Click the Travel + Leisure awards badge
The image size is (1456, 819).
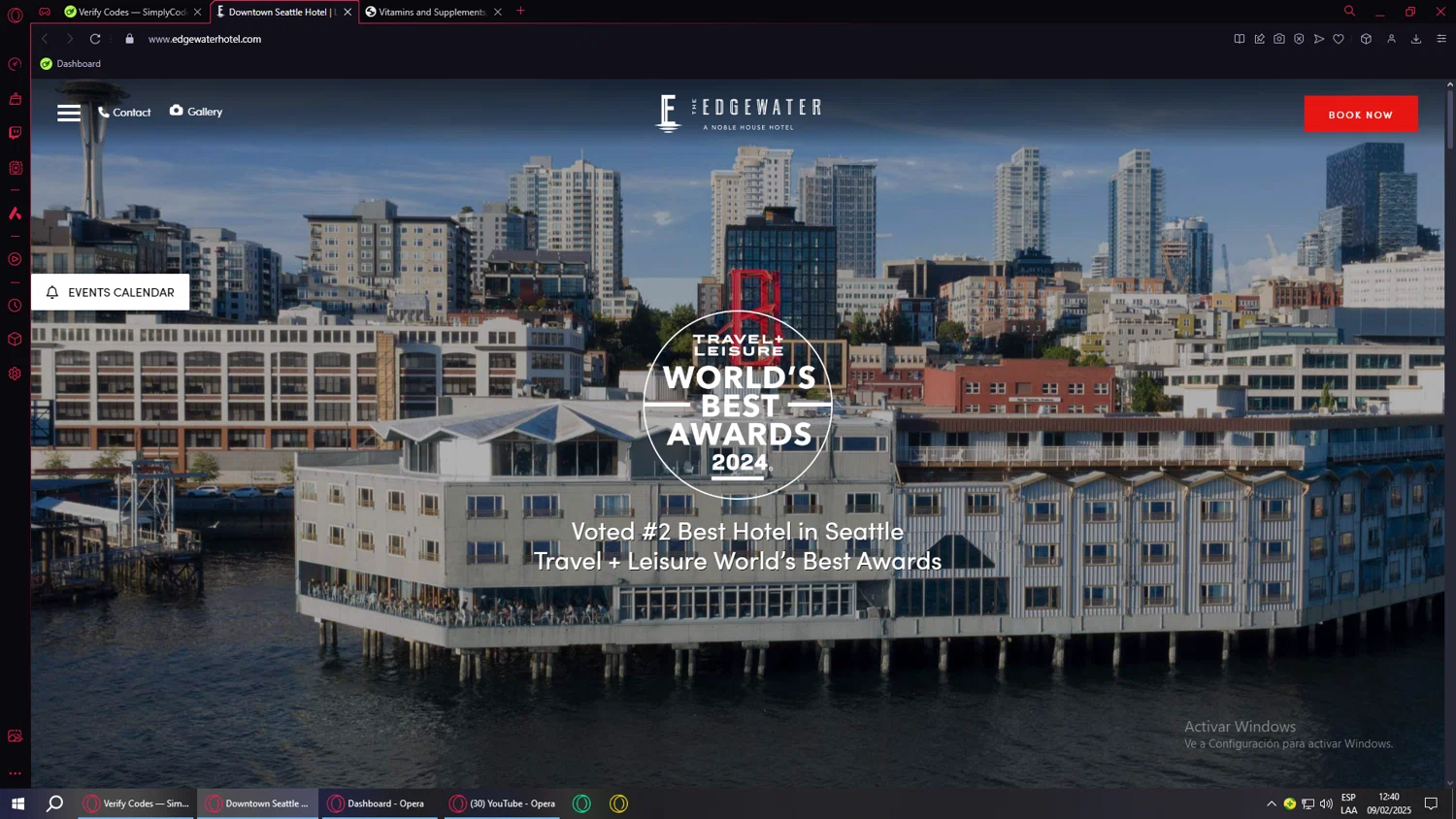pos(738,405)
